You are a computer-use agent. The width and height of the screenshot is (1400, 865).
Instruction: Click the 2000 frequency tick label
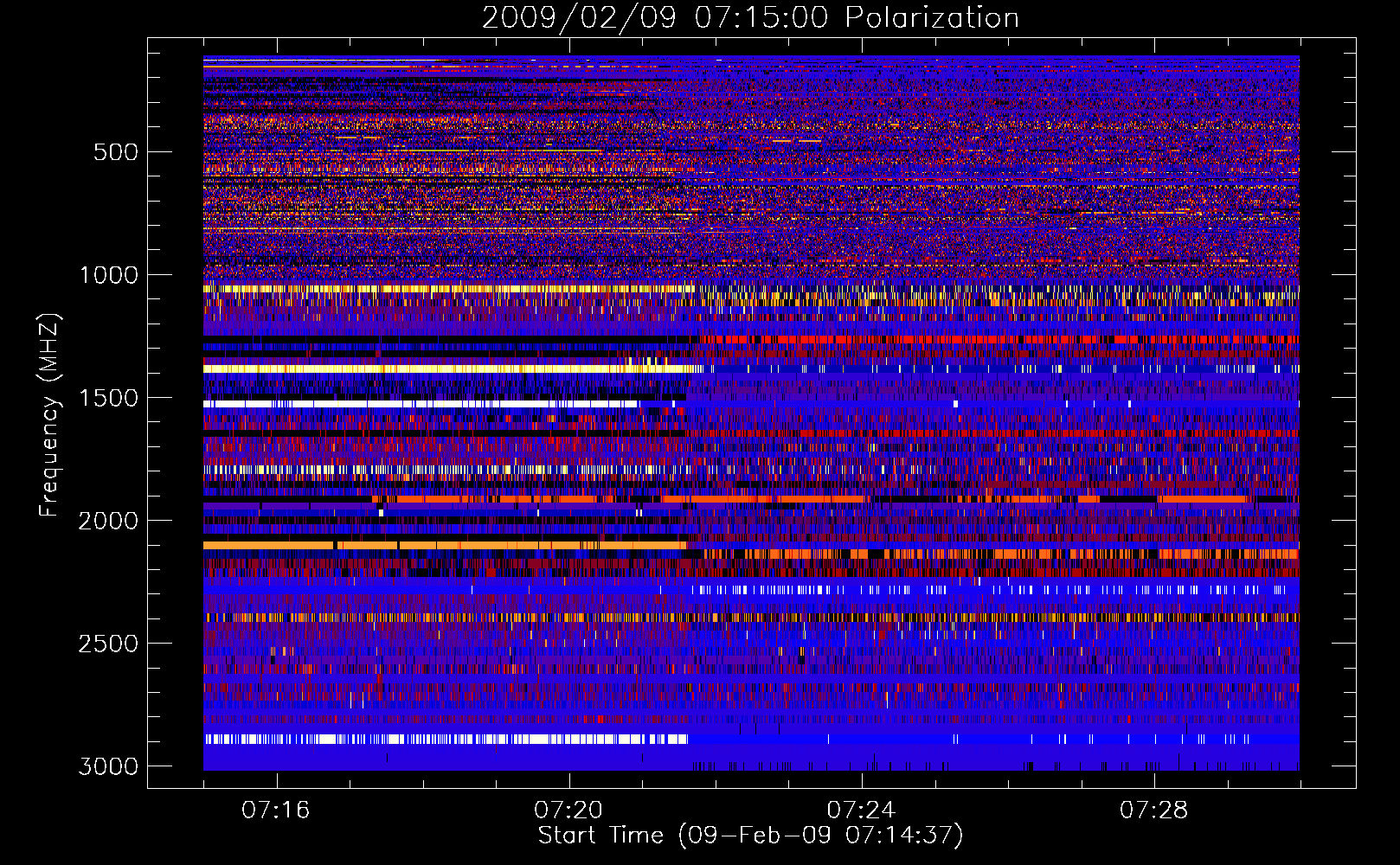point(108,521)
